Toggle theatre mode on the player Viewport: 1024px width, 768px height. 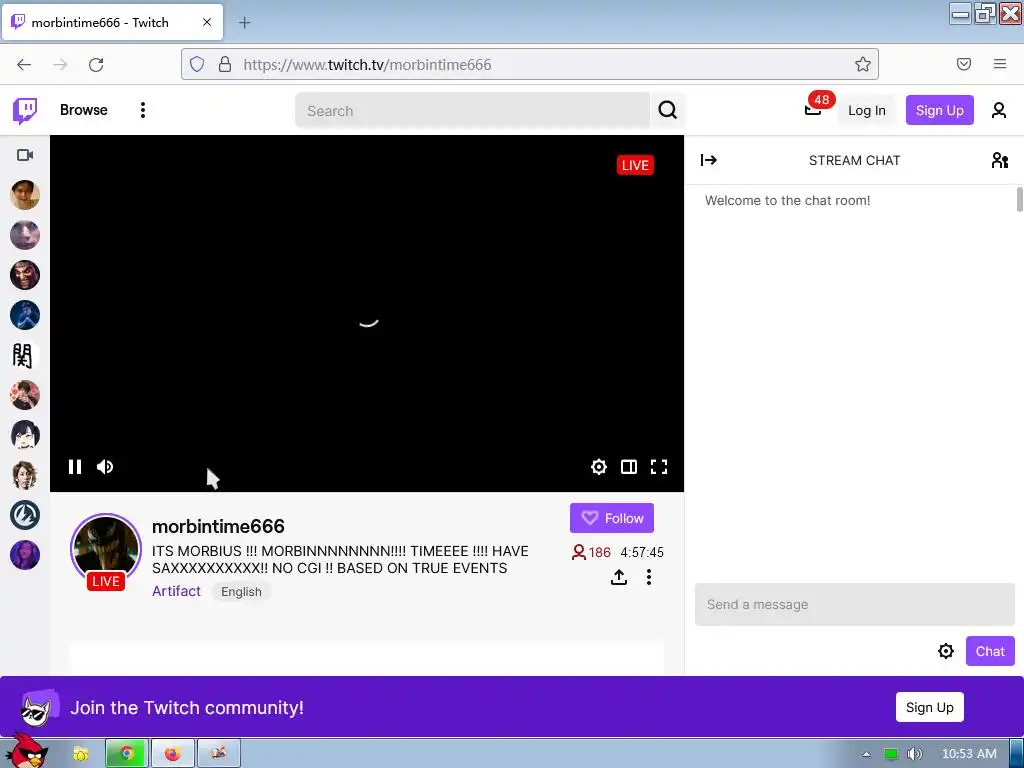click(x=629, y=466)
